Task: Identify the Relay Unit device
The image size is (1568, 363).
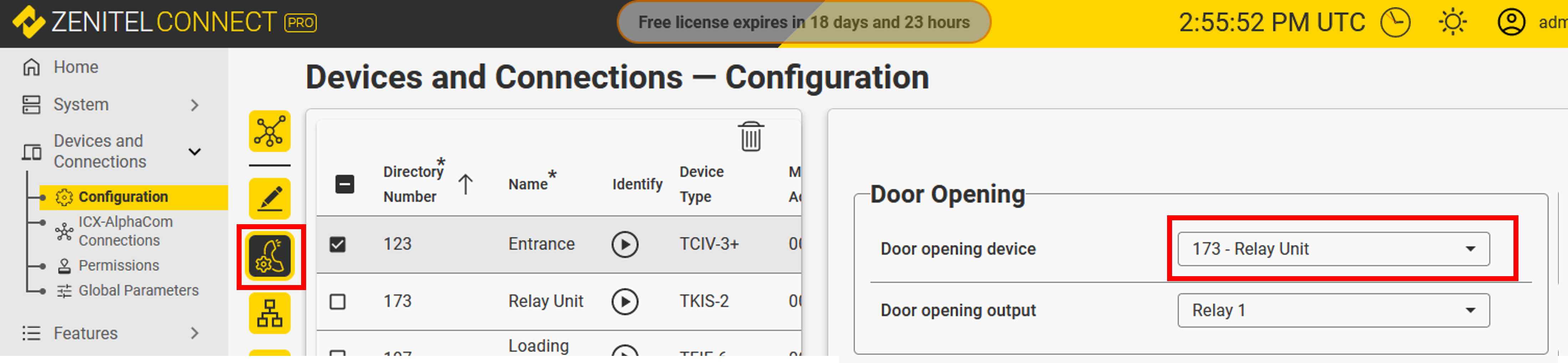Action: point(624,301)
